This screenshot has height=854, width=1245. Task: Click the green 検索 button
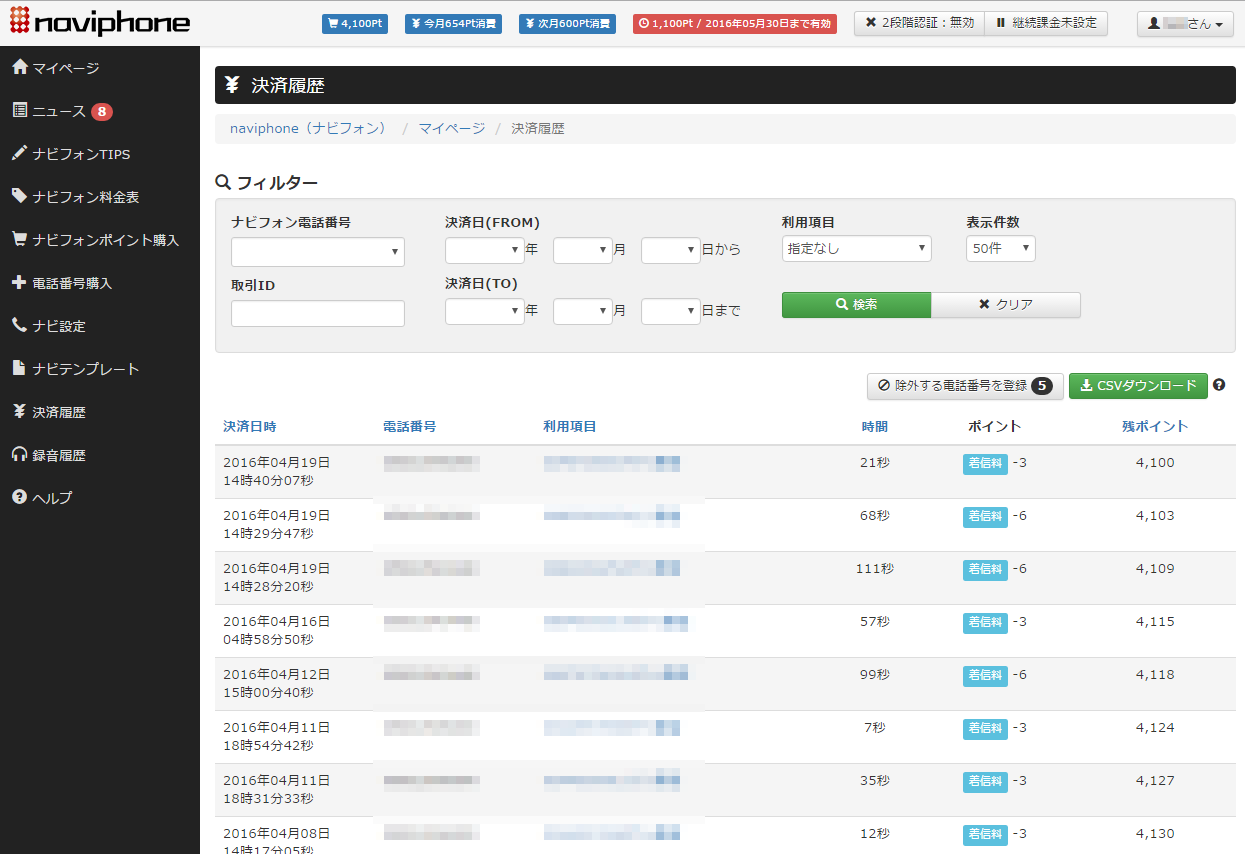(x=856, y=305)
